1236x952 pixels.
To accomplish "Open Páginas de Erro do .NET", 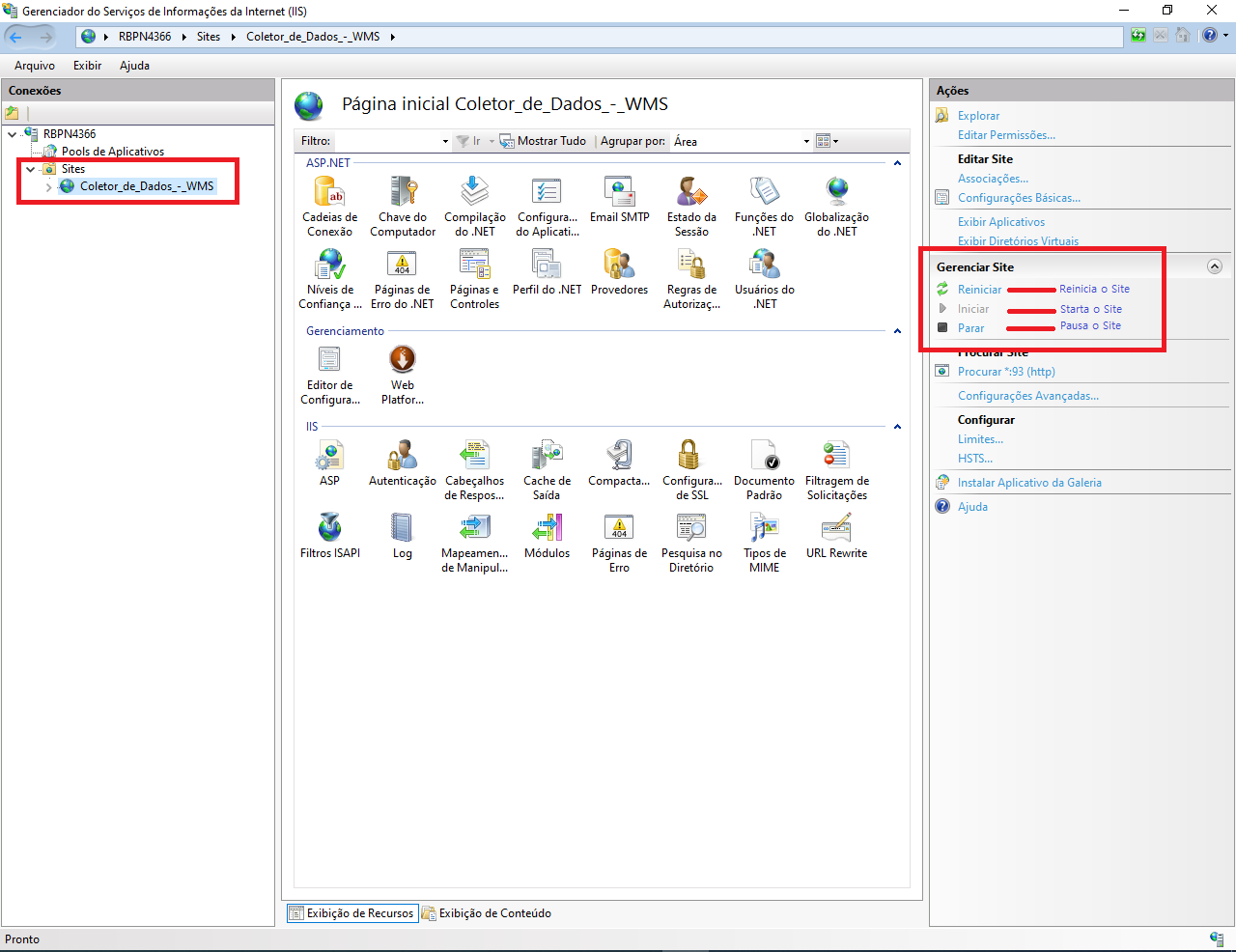I will 403,279.
